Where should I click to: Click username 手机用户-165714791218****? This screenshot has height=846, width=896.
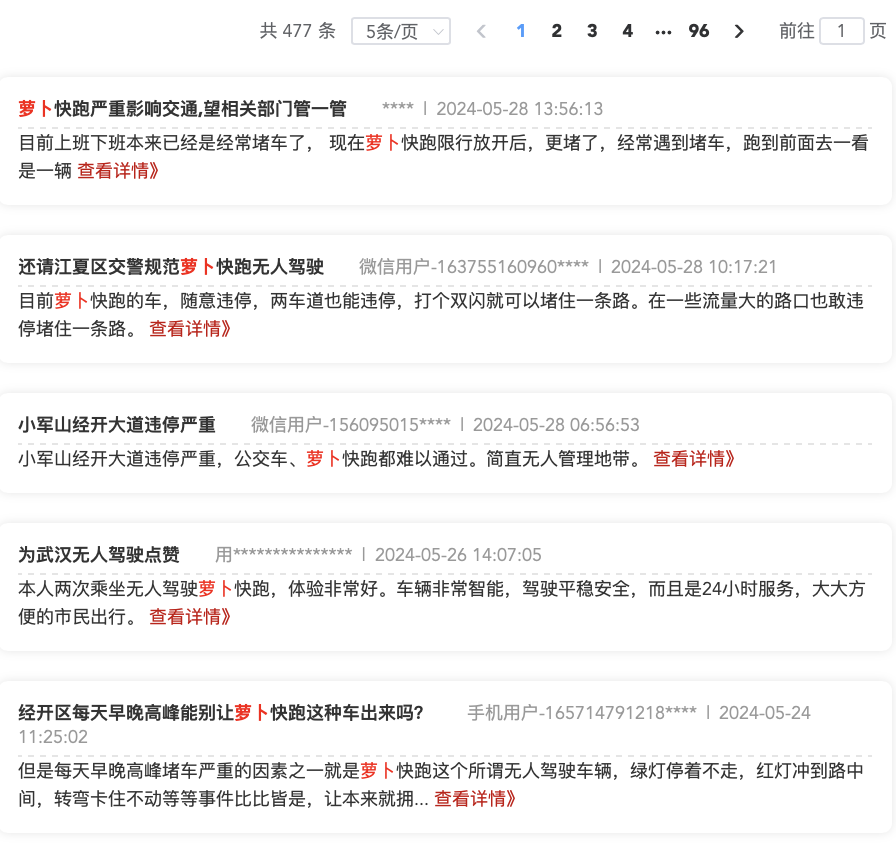click(582, 713)
